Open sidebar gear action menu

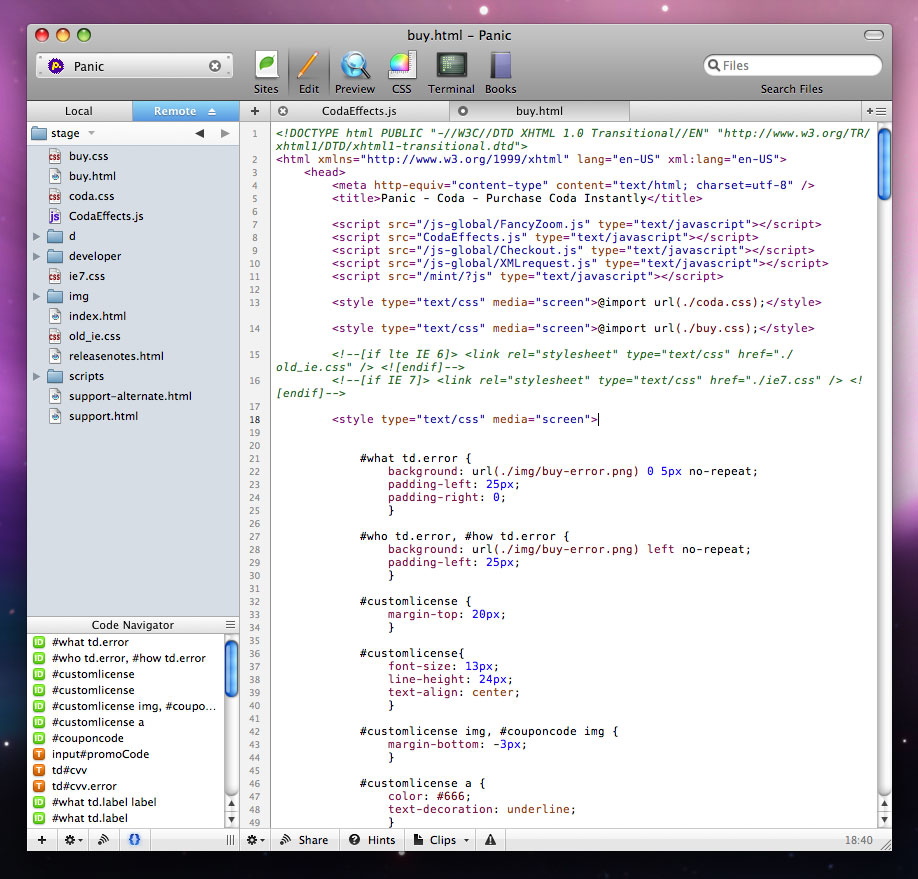73,840
